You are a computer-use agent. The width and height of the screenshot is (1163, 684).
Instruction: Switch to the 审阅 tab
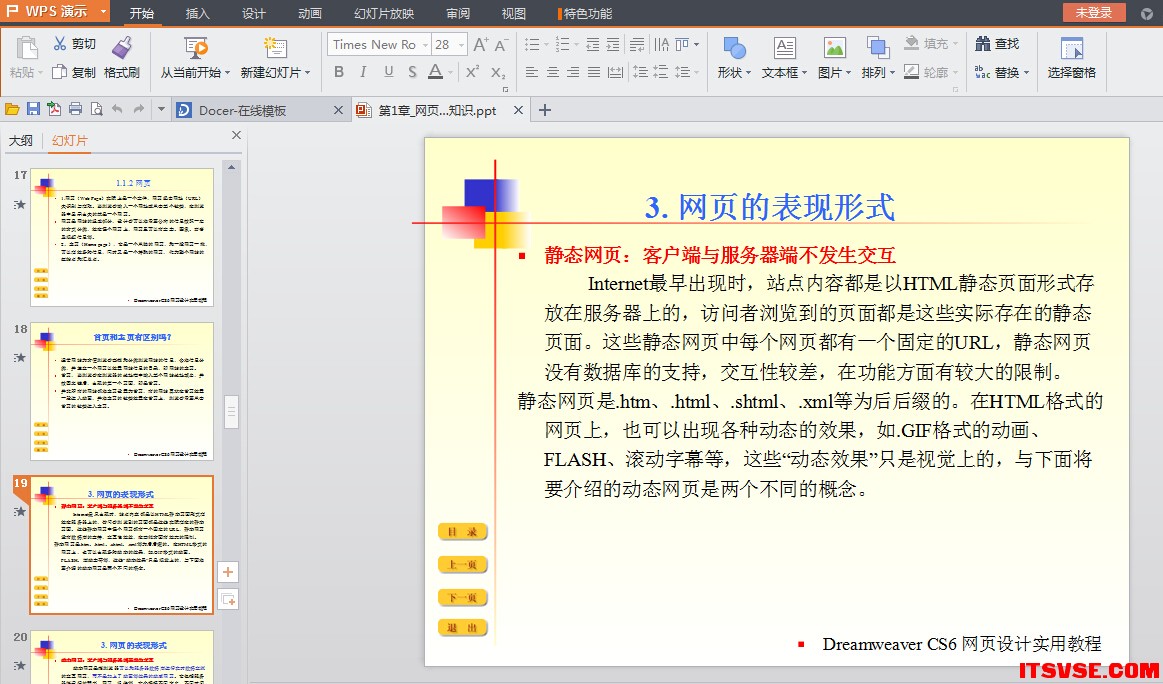pyautogui.click(x=458, y=13)
